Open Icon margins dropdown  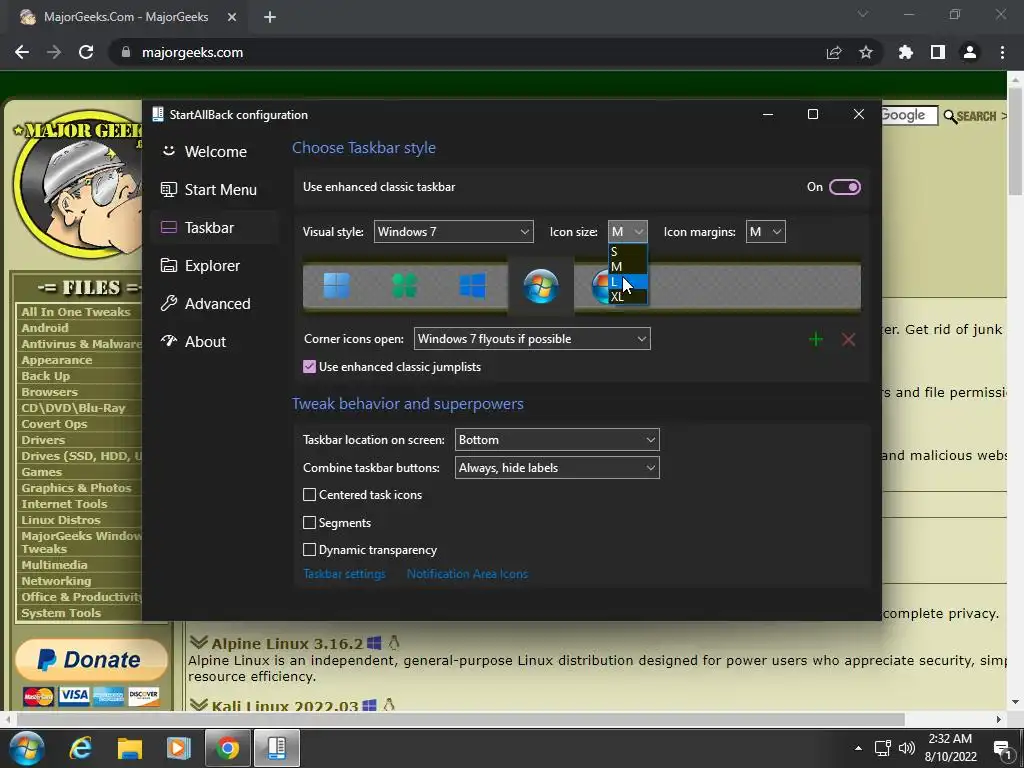[x=765, y=232]
